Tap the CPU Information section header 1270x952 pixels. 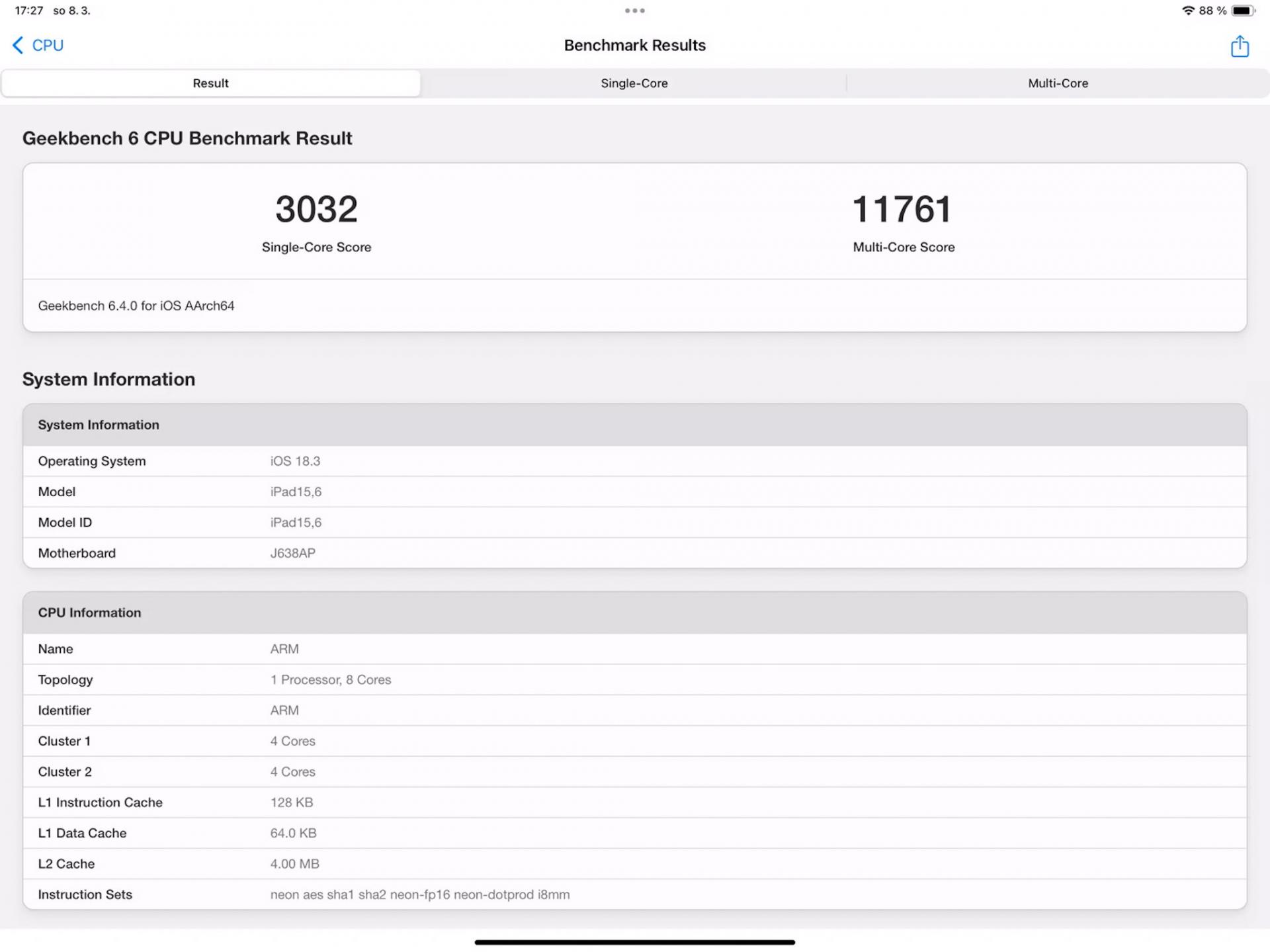89,613
